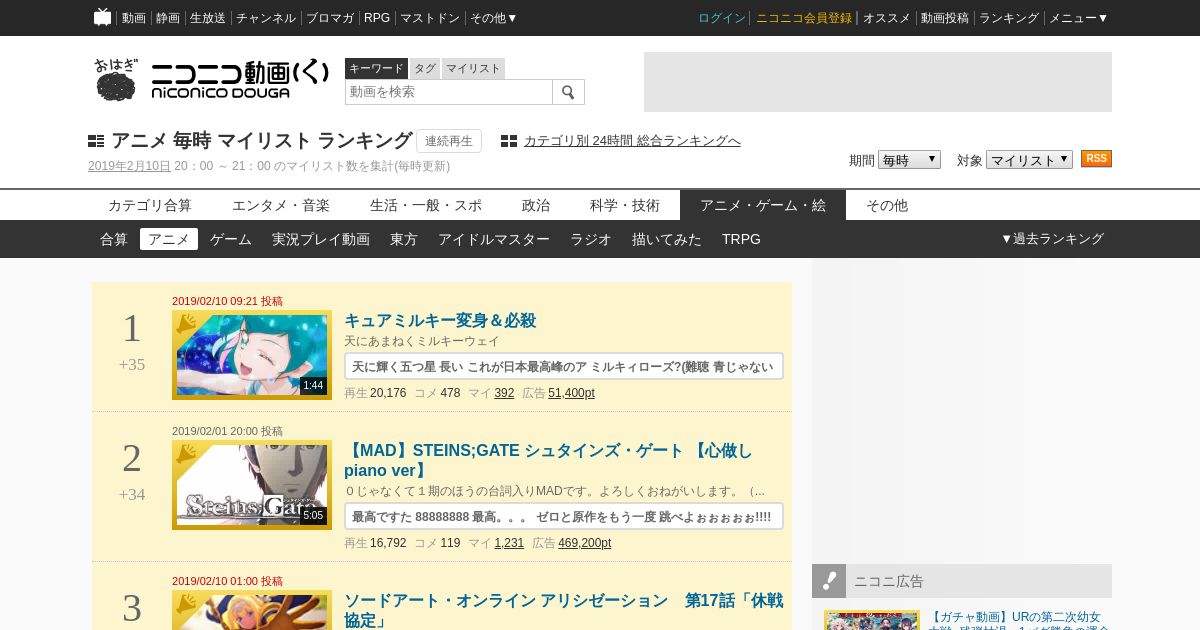
Task: Click the orange RSS feed icon
Action: point(1096,159)
